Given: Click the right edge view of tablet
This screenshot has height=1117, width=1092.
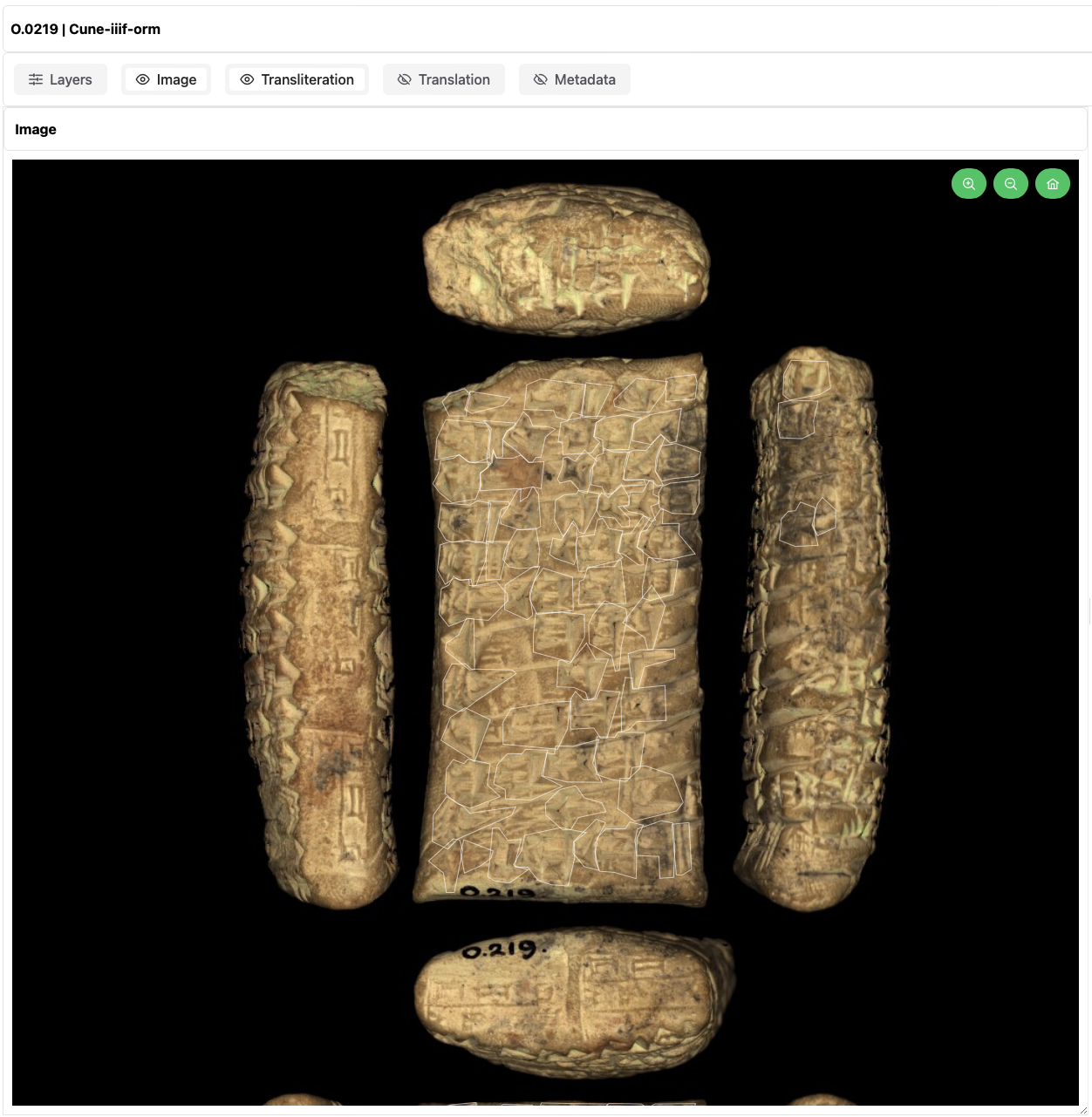Looking at the screenshot, I should [x=812, y=628].
